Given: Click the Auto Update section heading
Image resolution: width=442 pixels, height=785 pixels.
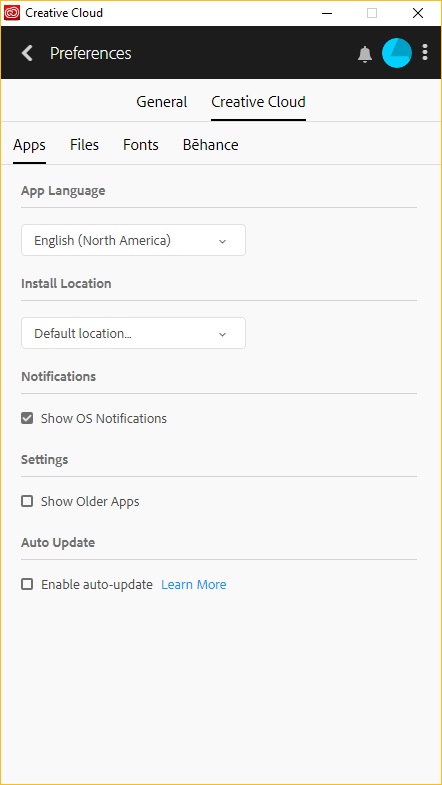Looking at the screenshot, I should point(58,543).
